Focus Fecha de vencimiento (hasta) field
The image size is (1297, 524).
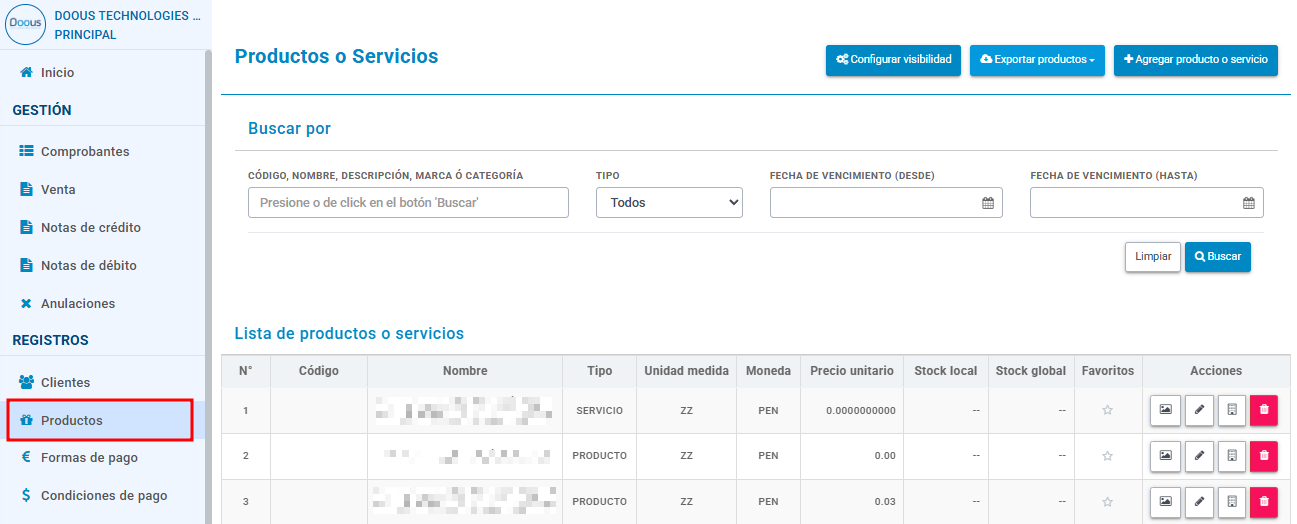1147,202
